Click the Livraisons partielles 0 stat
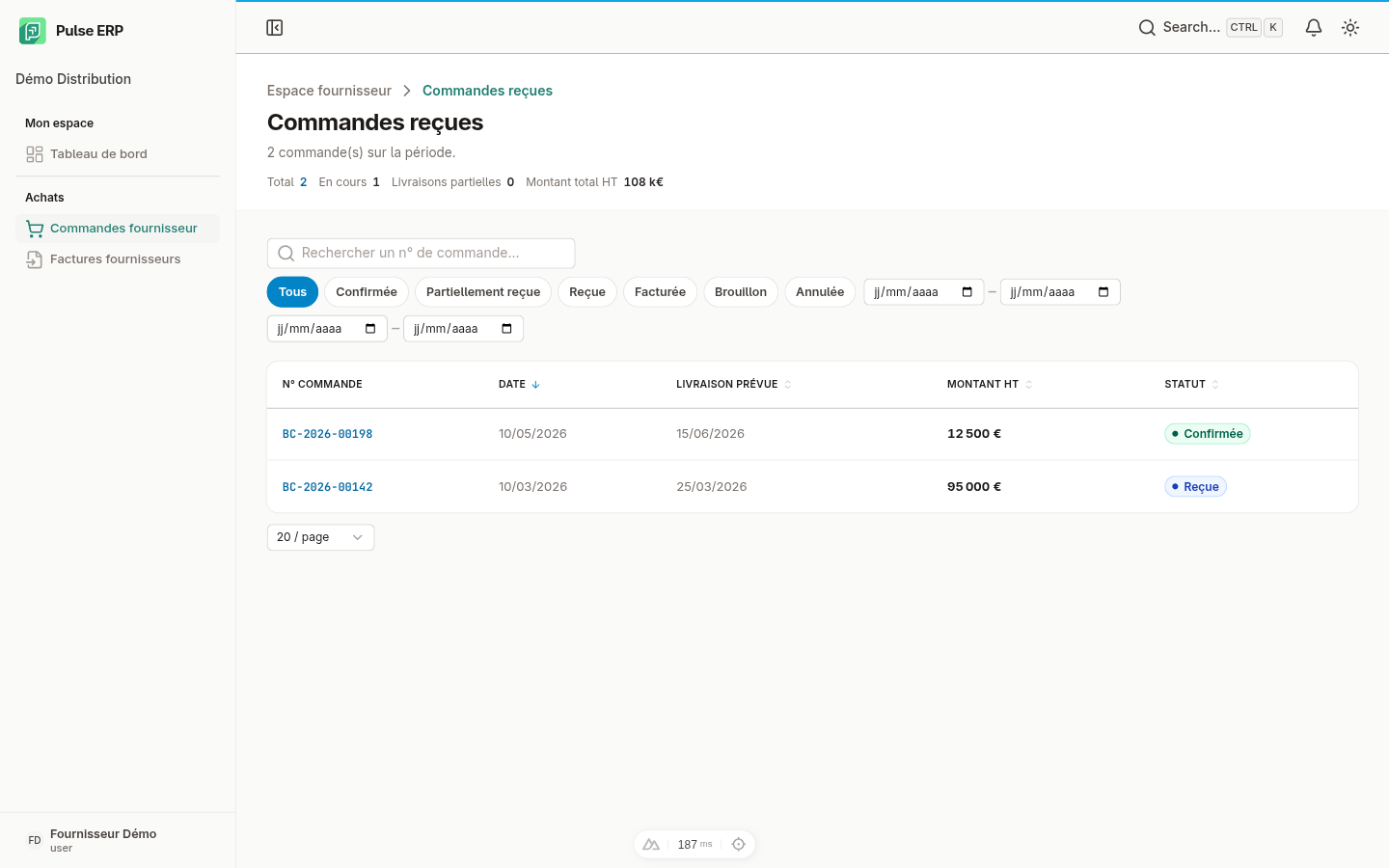The width and height of the screenshot is (1389, 868). [x=453, y=182]
